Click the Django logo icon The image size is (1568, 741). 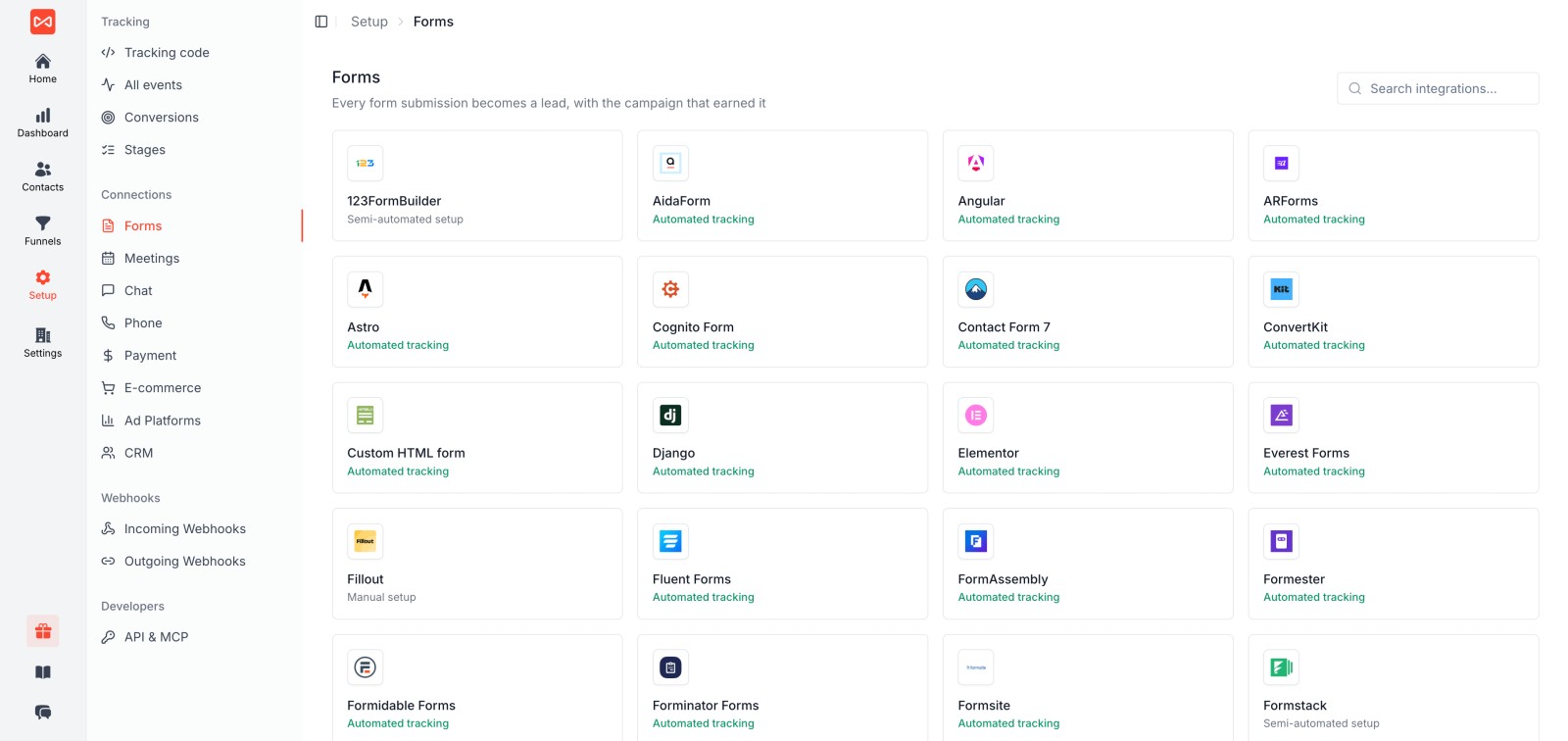[x=670, y=416]
